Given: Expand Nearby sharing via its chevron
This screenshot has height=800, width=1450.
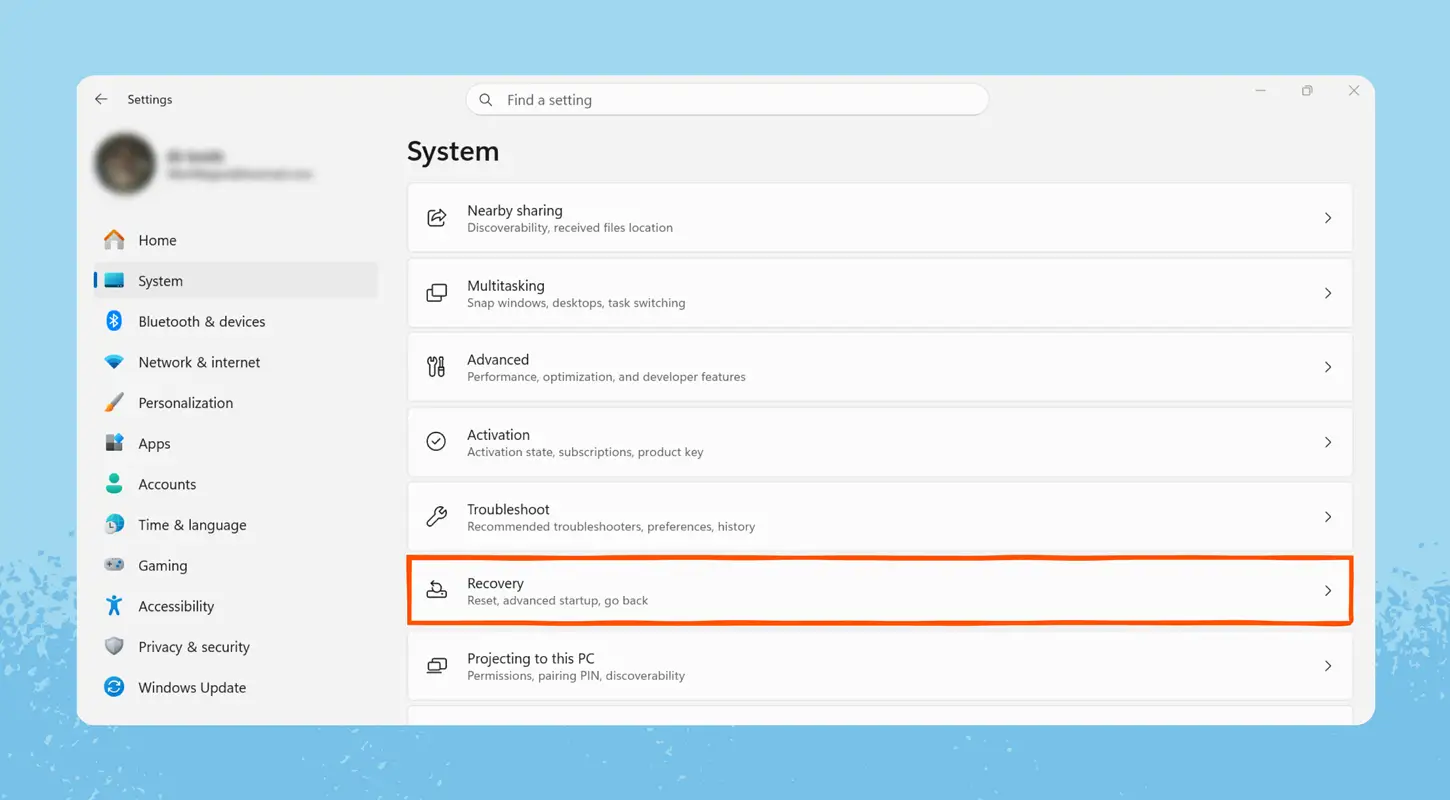Looking at the screenshot, I should pos(1328,218).
